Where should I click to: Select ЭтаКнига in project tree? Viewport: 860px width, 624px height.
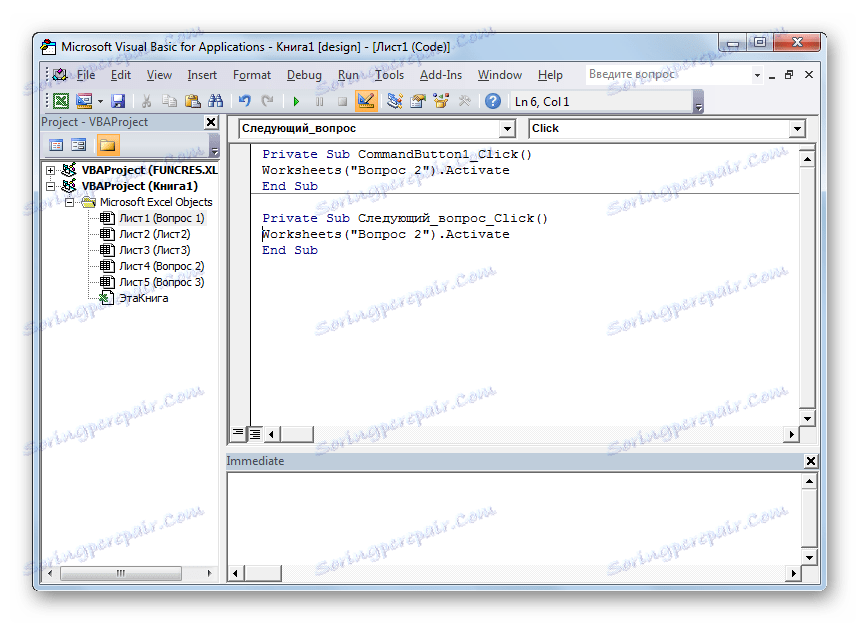pos(144,298)
